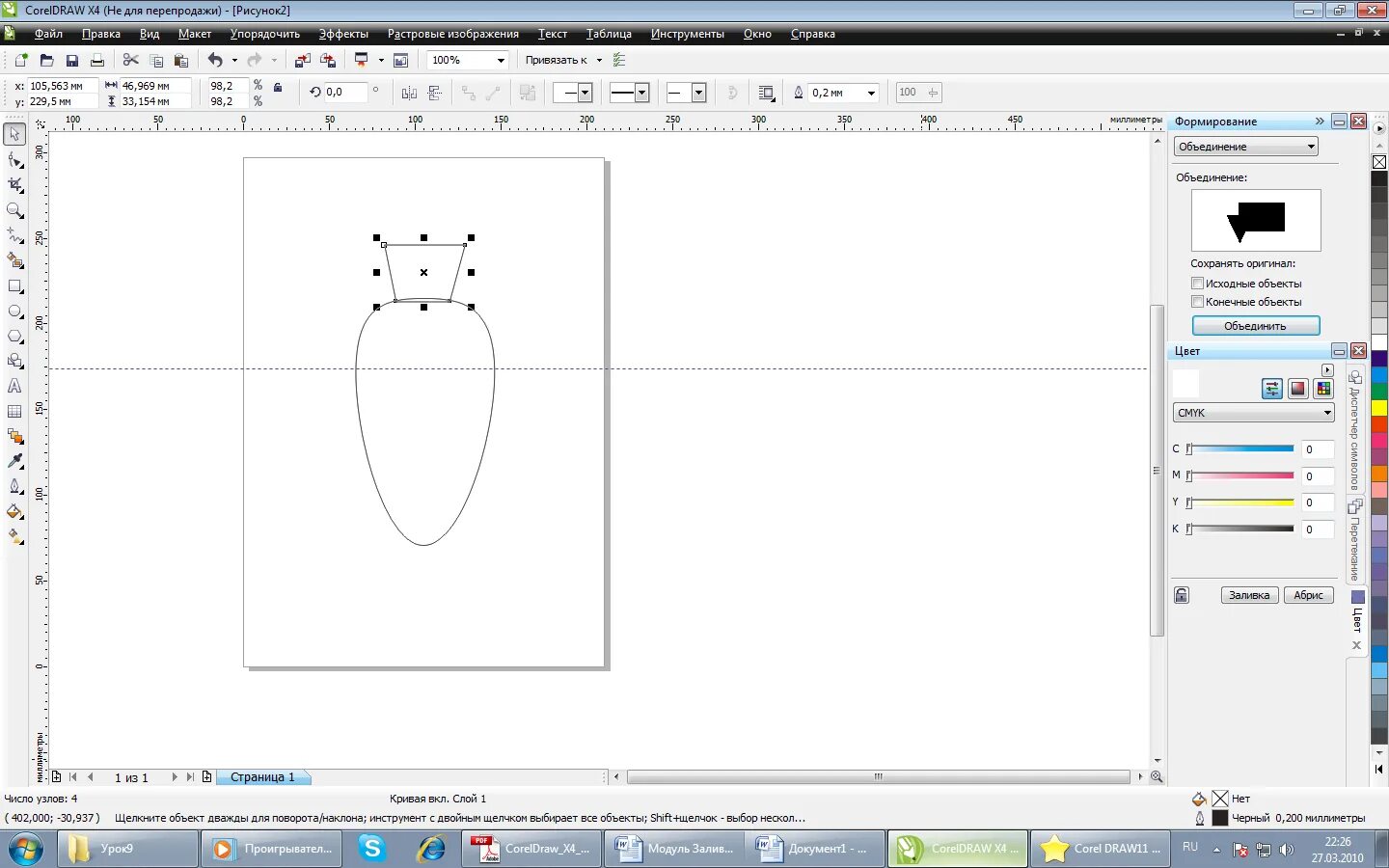This screenshot has height=868, width=1389.
Task: Select the Text tool
Action: click(14, 386)
